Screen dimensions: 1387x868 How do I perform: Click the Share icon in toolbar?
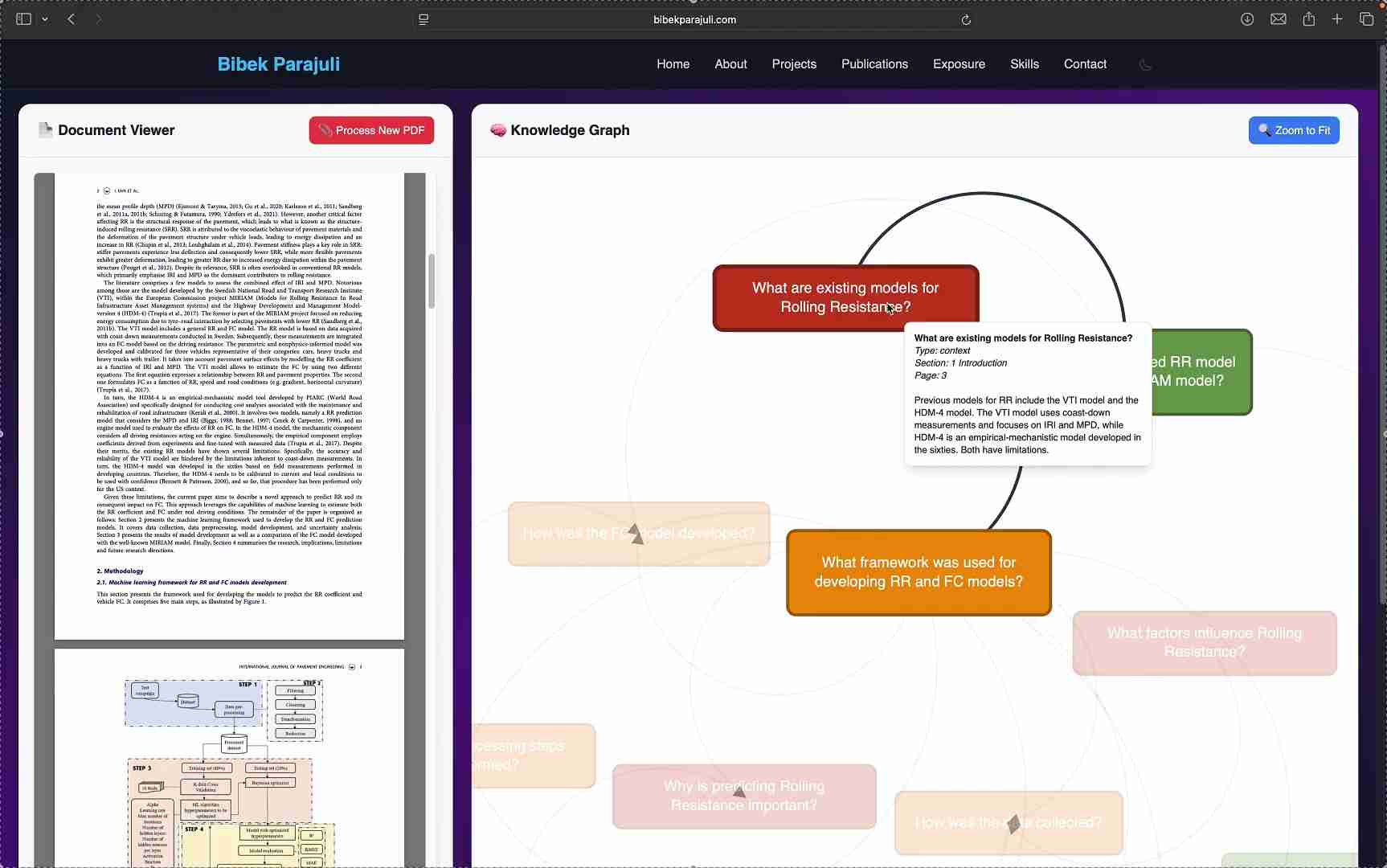1308,19
